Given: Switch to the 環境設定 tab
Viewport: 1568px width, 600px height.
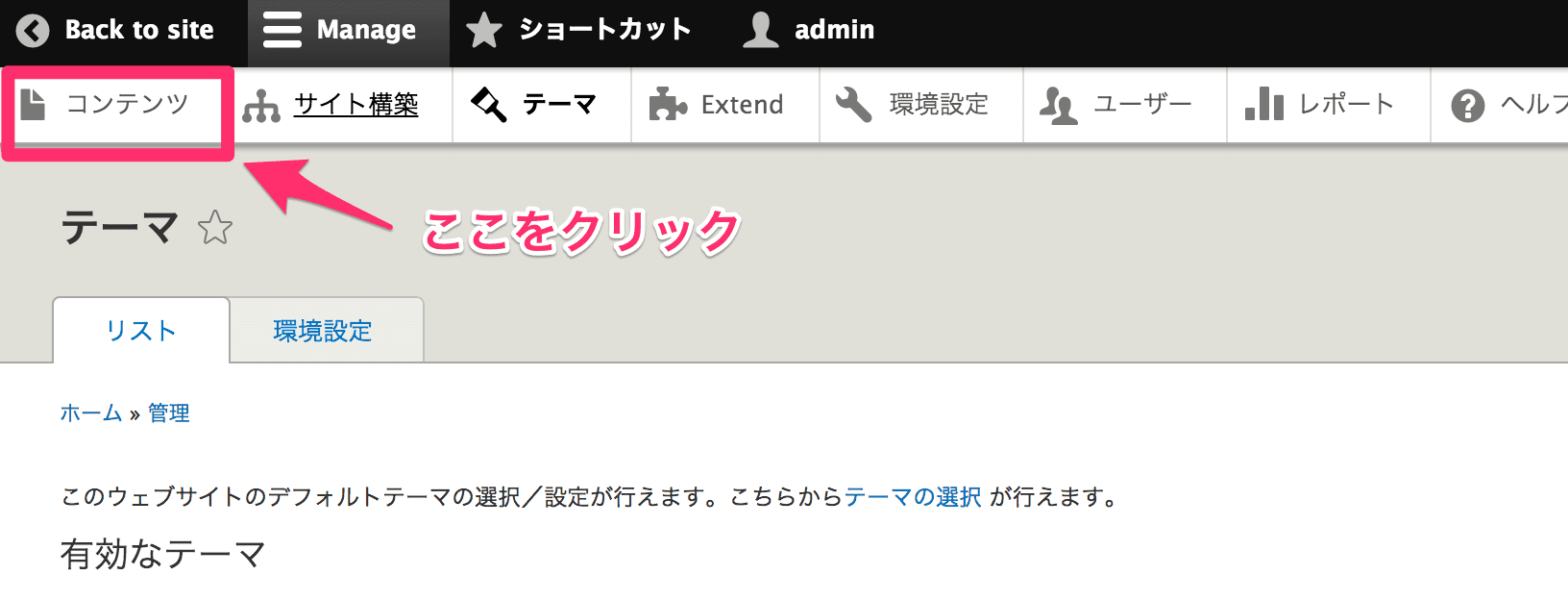Looking at the screenshot, I should [x=323, y=331].
